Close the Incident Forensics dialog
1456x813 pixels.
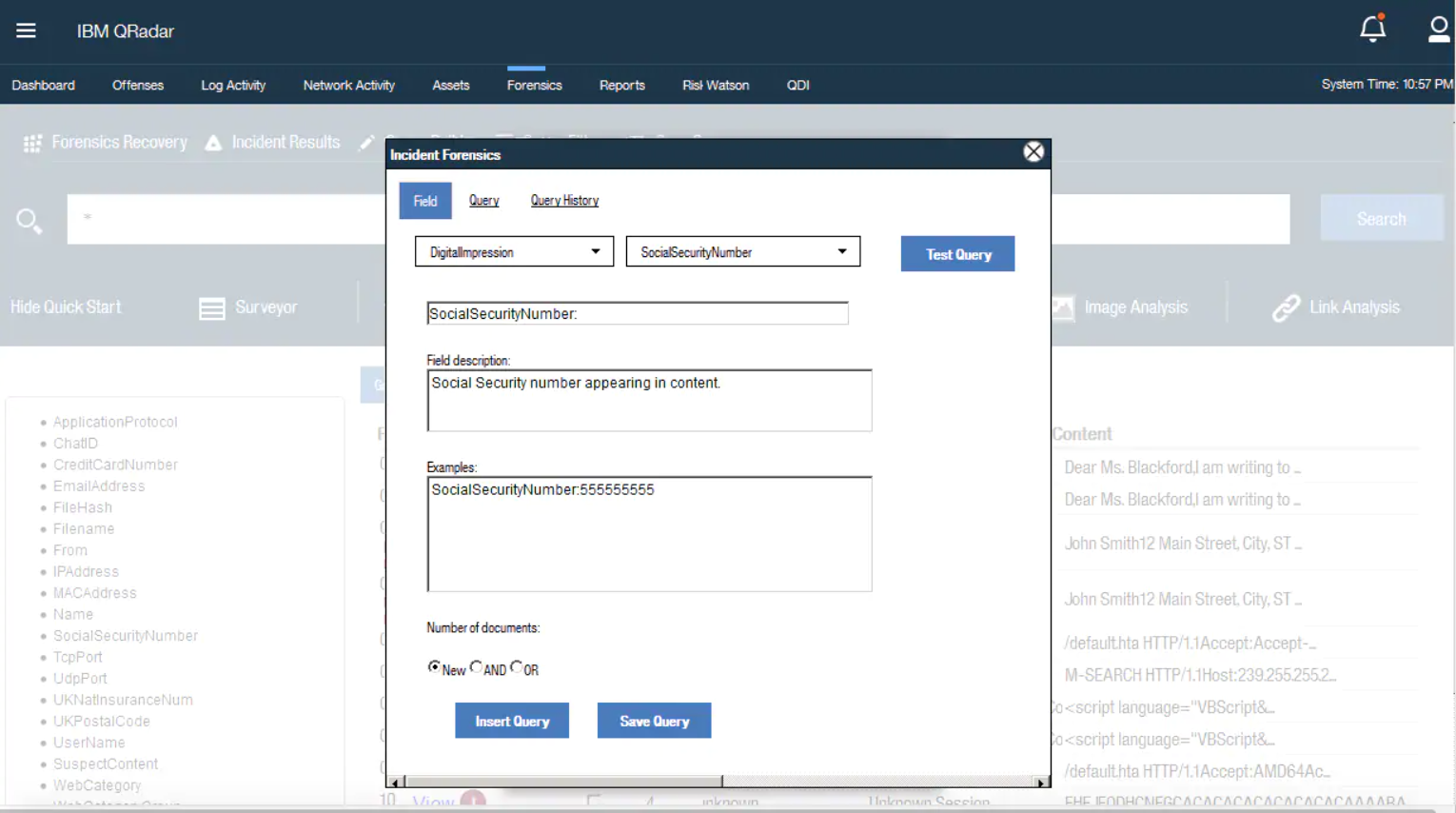click(1033, 152)
